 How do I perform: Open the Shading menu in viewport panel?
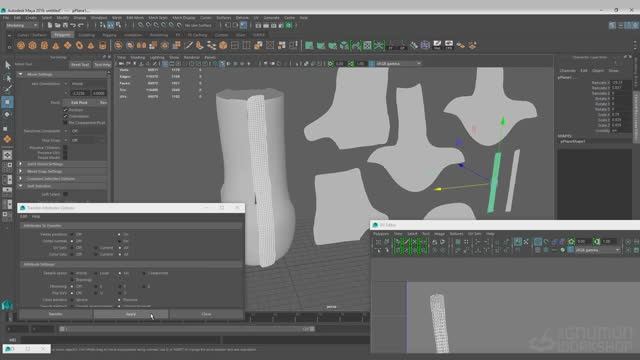(x=138, y=58)
